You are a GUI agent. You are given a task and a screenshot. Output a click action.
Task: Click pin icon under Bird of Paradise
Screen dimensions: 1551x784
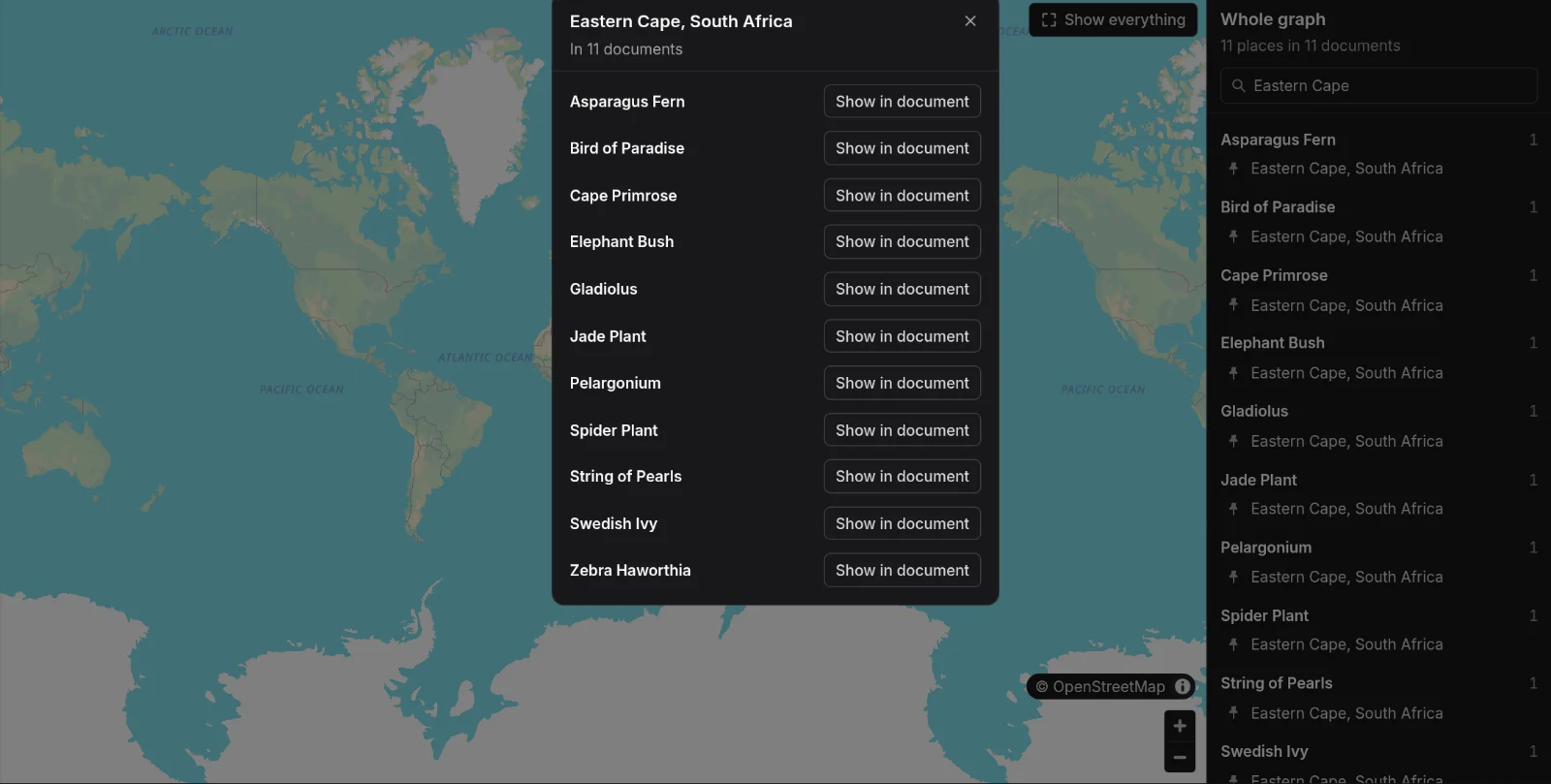[x=1233, y=236]
